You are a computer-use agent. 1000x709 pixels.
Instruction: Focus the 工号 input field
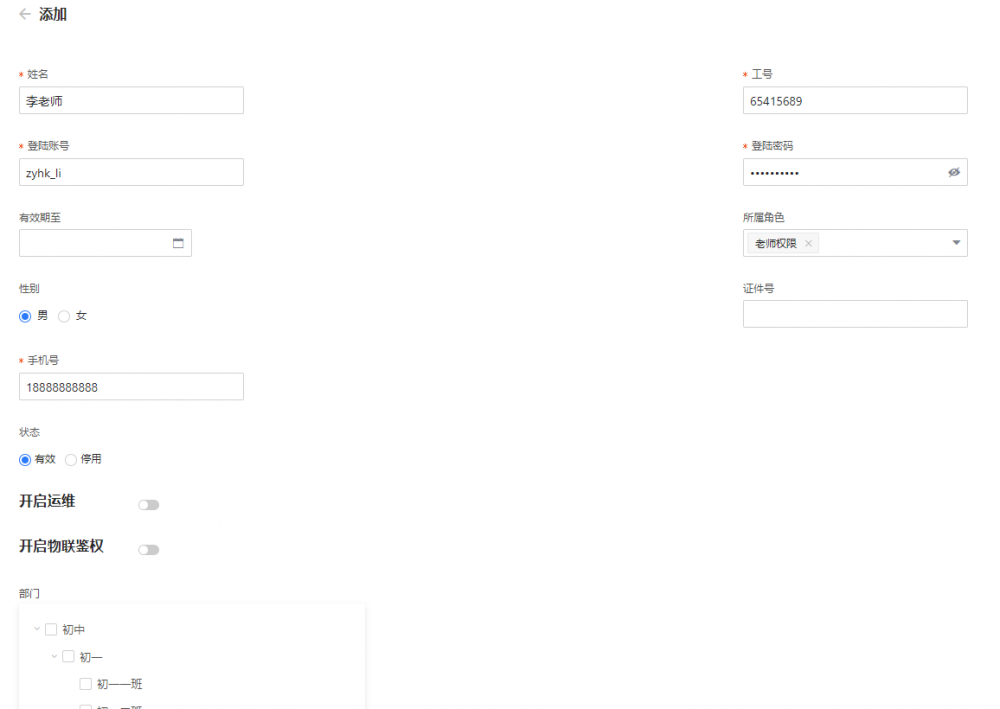855,101
